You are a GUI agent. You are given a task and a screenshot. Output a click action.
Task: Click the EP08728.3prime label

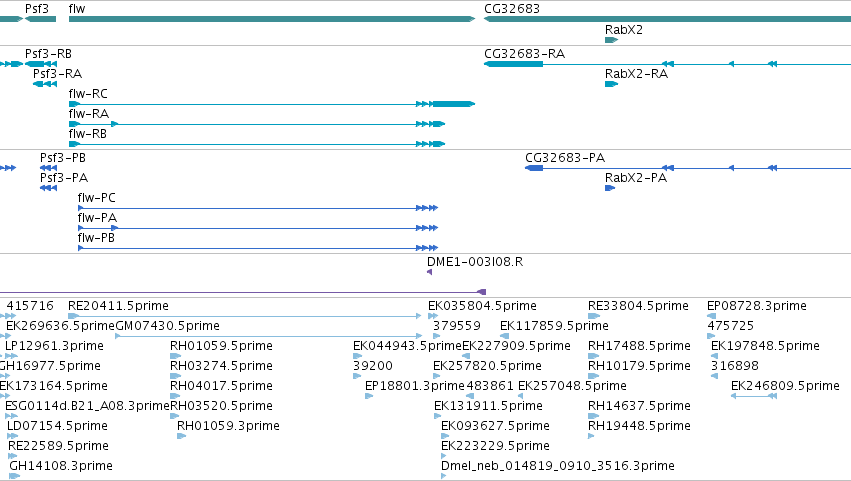click(757, 306)
